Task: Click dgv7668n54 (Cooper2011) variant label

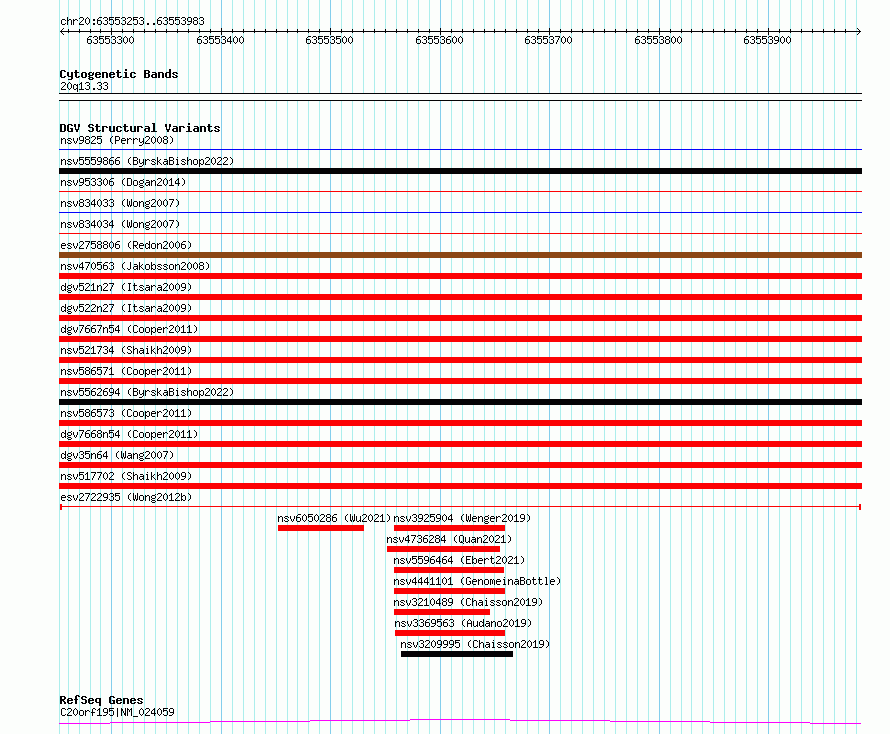Action: (x=129, y=434)
